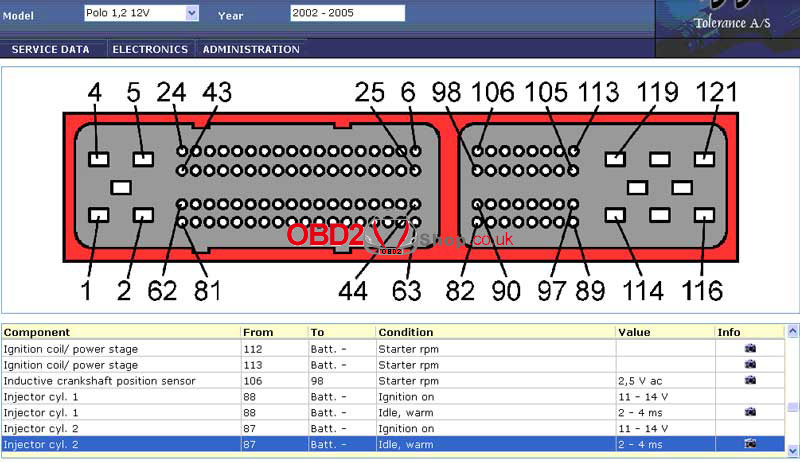Switch to the SERVICE DATA tab
The width and height of the screenshot is (800, 462).
pos(50,49)
